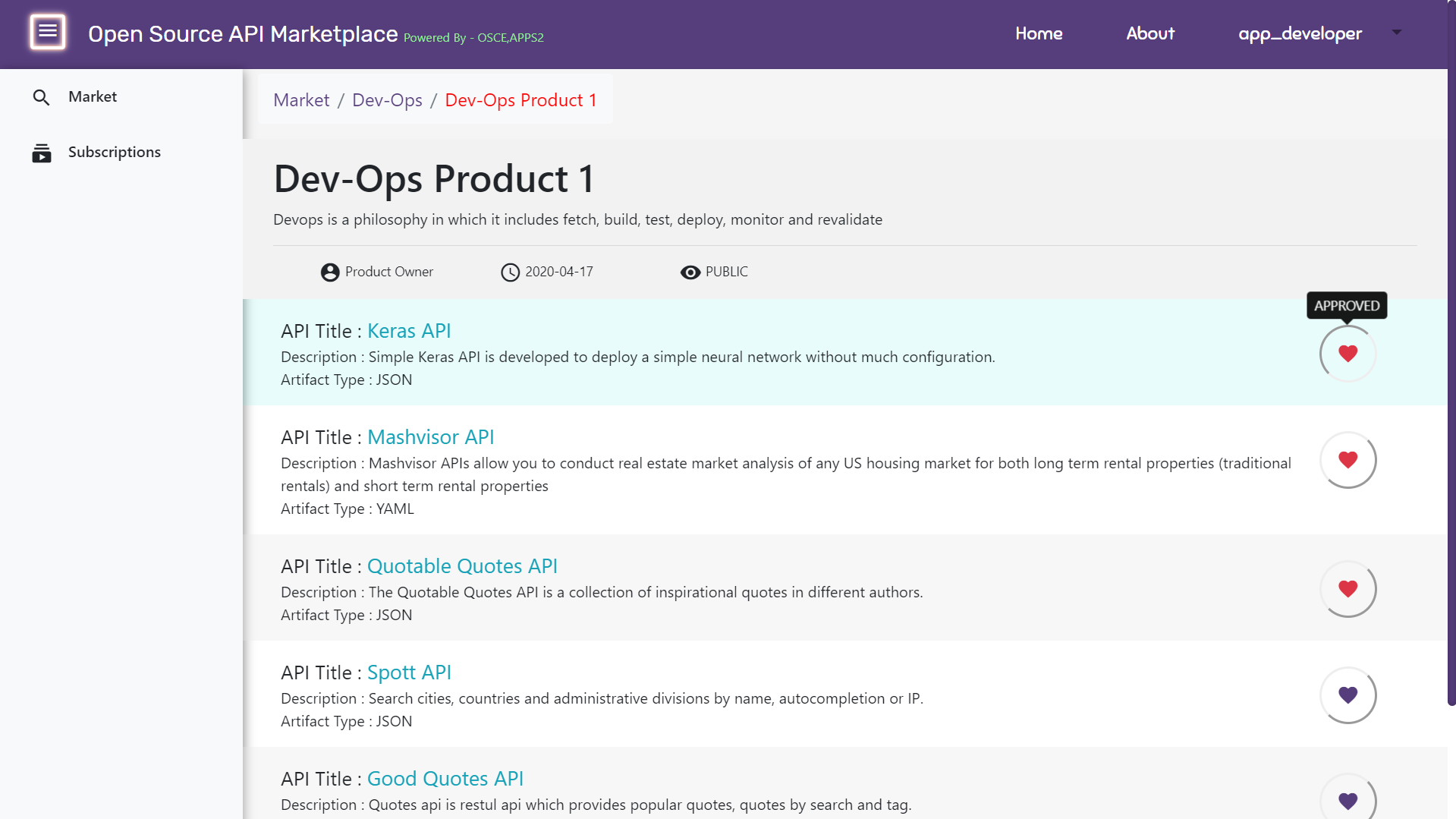This screenshot has width=1456, height=819.
Task: Click the eye icon beside PUBLIC
Action: (690, 272)
